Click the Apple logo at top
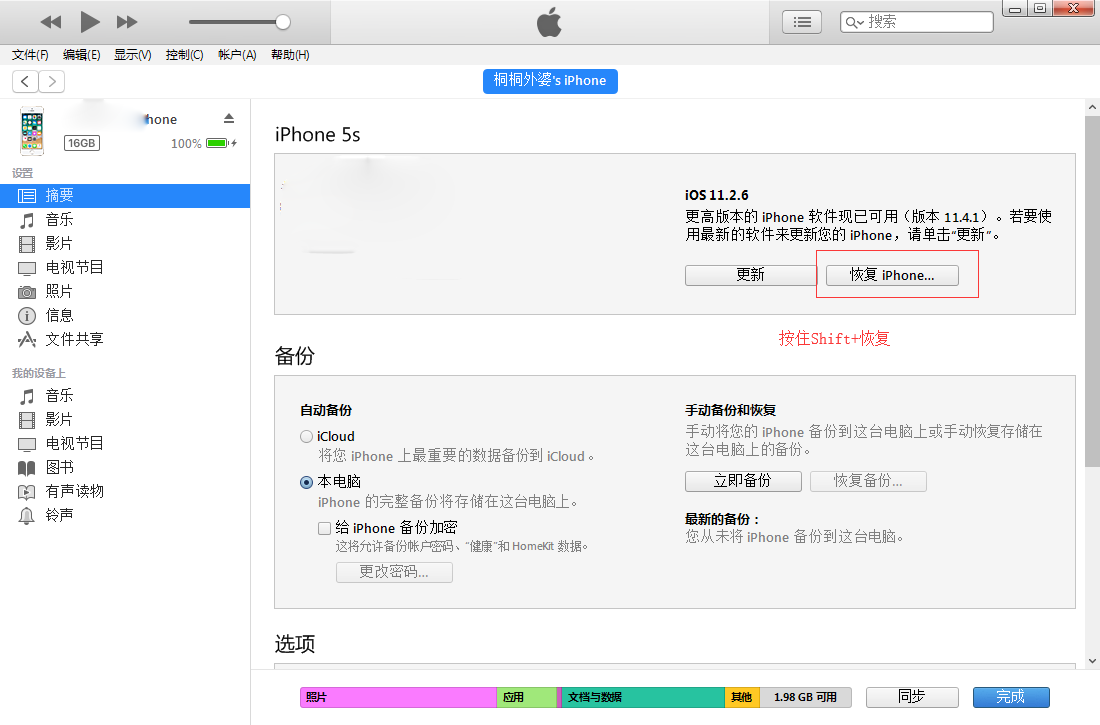 coord(549,22)
